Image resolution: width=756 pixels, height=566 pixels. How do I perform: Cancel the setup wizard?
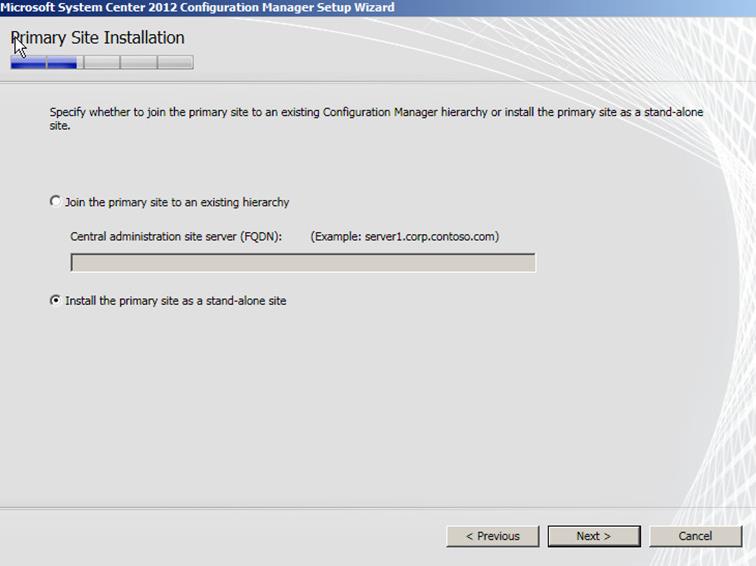[x=695, y=536]
